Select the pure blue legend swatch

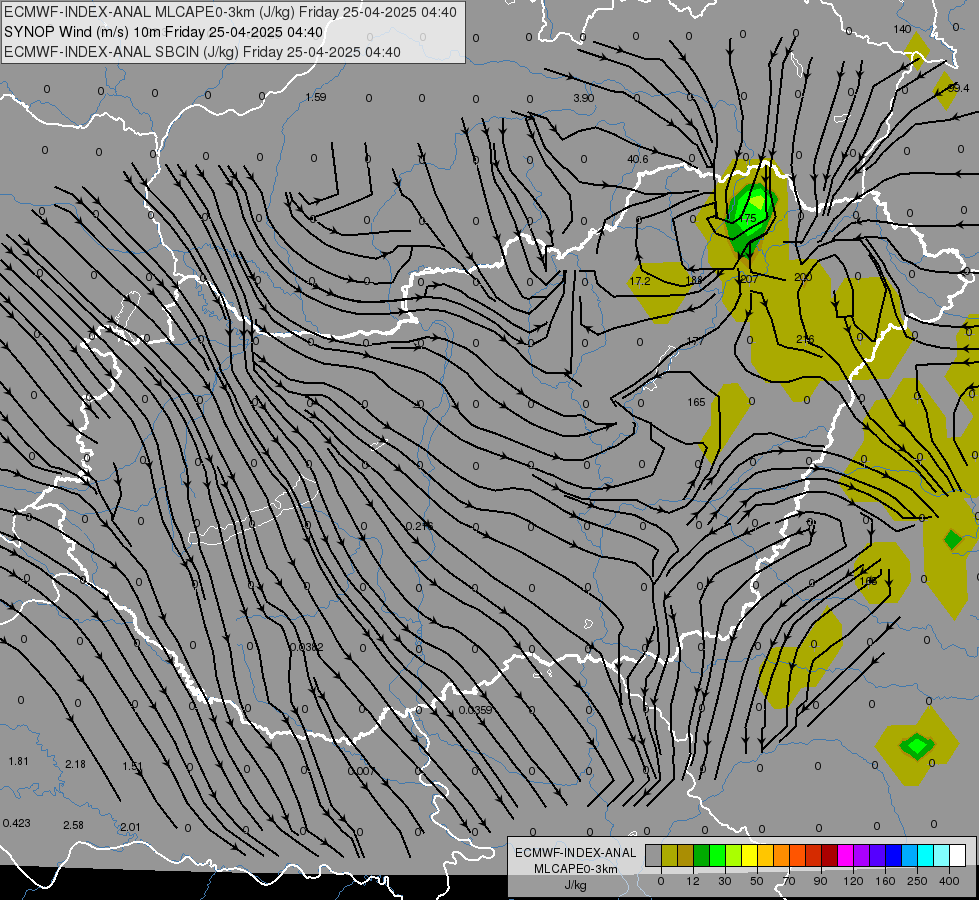point(893,855)
